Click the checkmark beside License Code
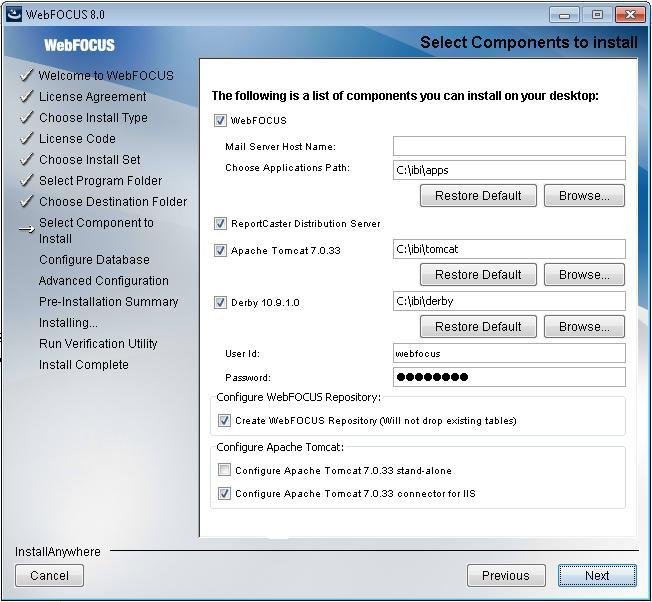The image size is (652, 602). (26, 138)
